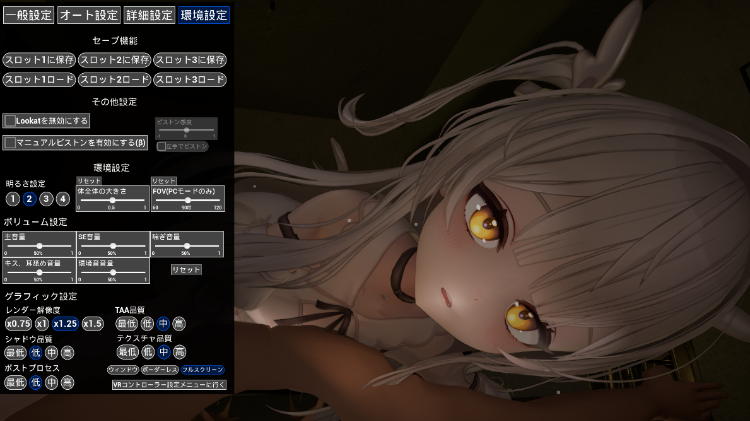The height and width of the screenshot is (421, 750).
Task: Set ポストプロセス to 最低
Action: [x=15, y=383]
